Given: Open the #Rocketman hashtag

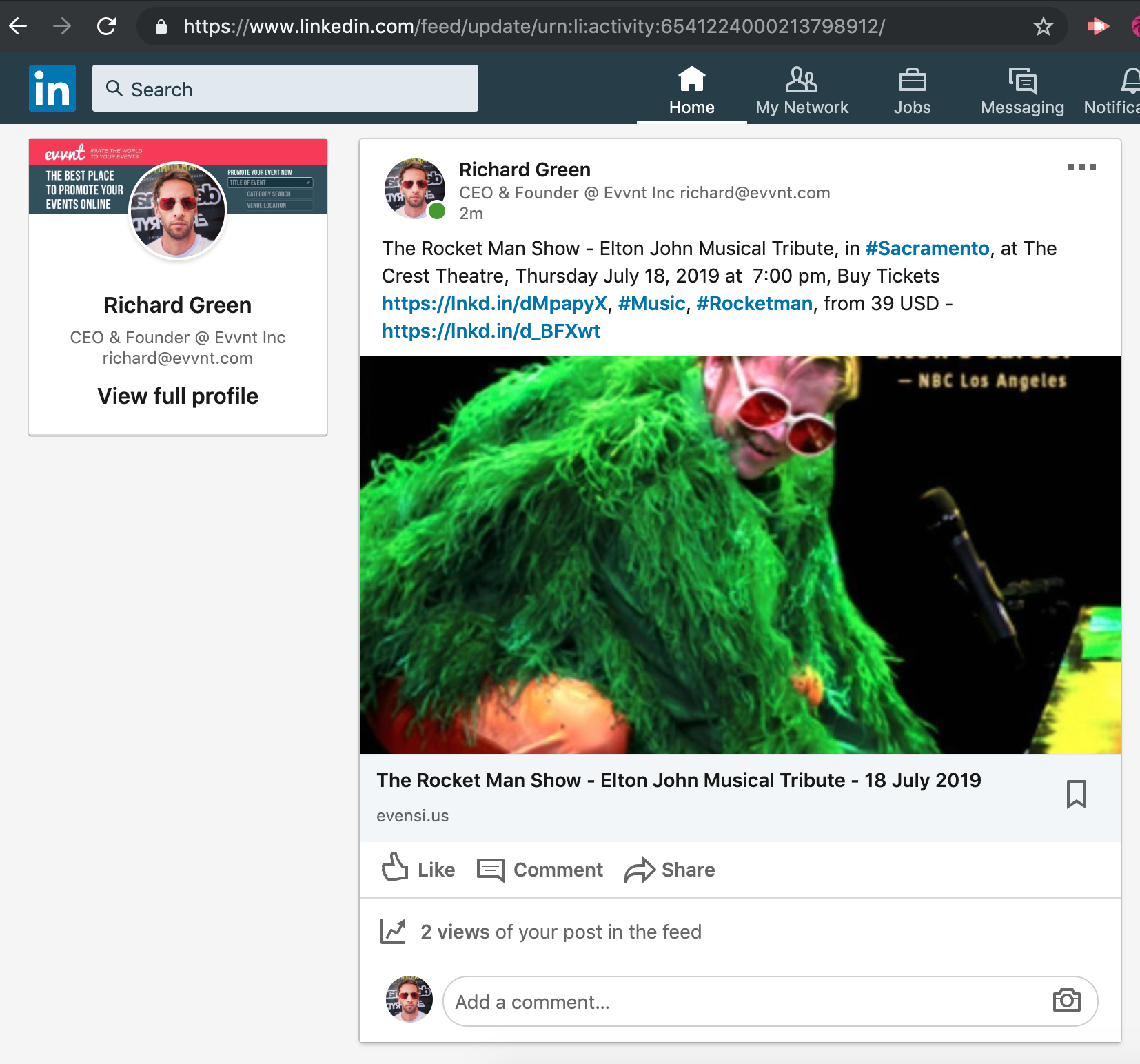Looking at the screenshot, I should pyautogui.click(x=754, y=303).
